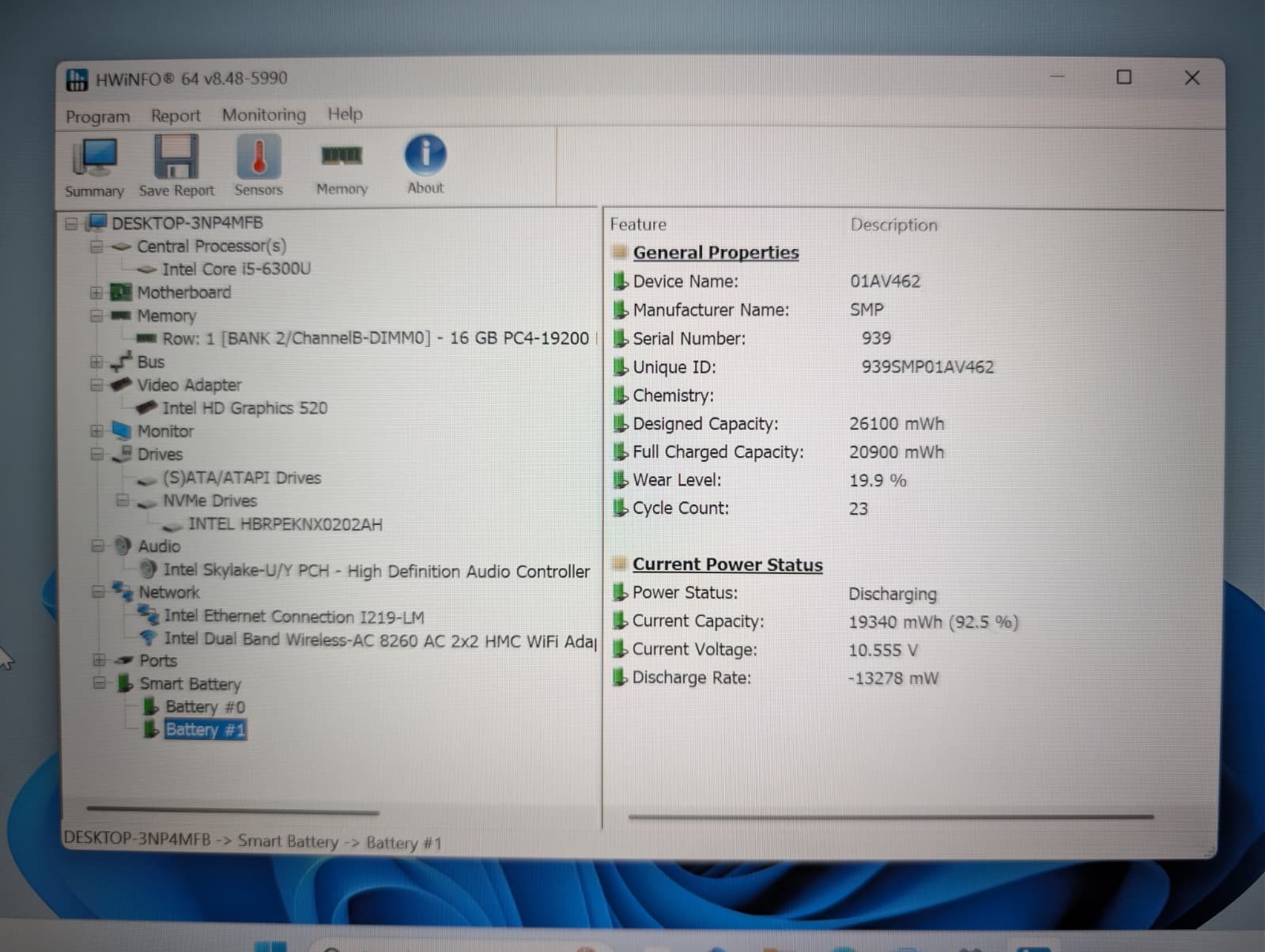The image size is (1265, 952).
Task: Expand the Monitor node
Action: (x=96, y=431)
